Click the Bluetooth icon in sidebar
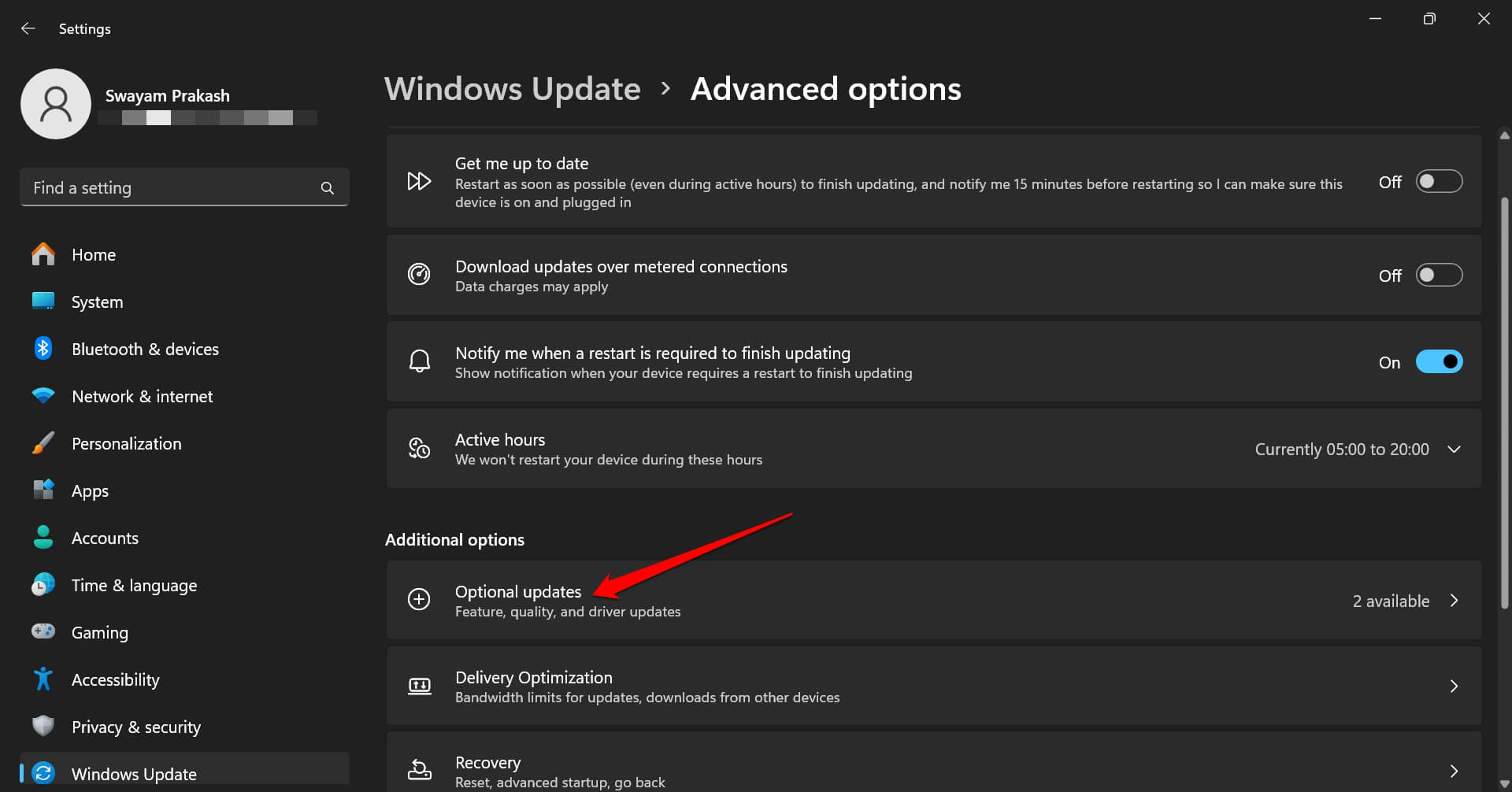 coord(43,349)
